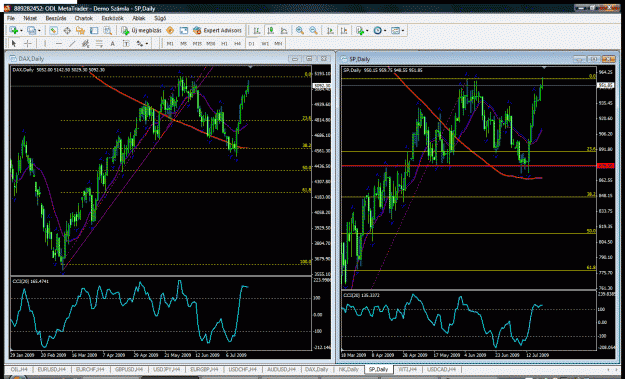Open the Chartok menu
Image resolution: width=625 pixels, height=379 pixels.
[83, 18]
